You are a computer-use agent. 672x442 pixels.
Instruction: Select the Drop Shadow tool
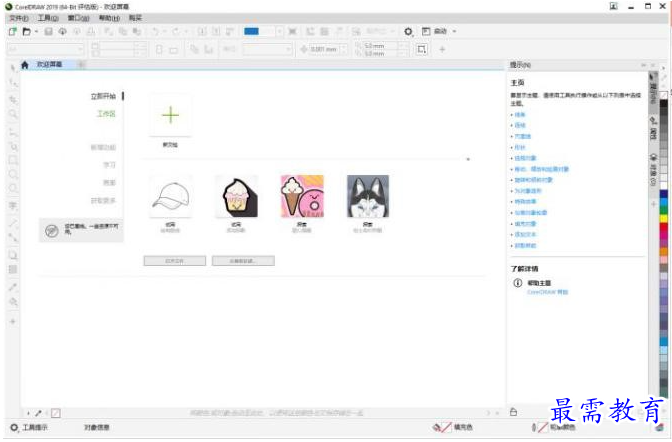click(13, 255)
